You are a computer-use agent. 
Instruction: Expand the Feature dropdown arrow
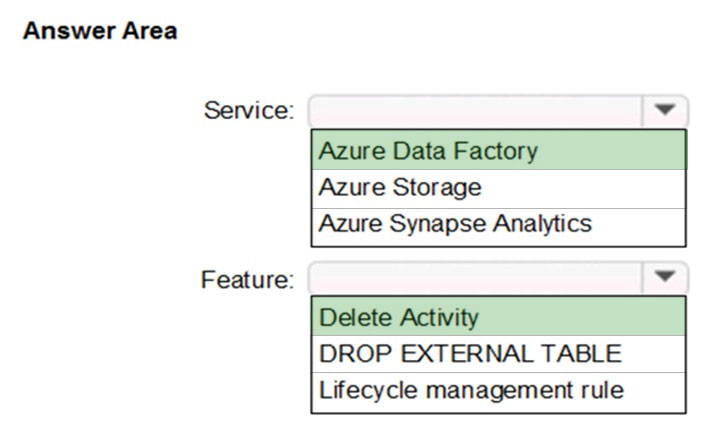664,277
